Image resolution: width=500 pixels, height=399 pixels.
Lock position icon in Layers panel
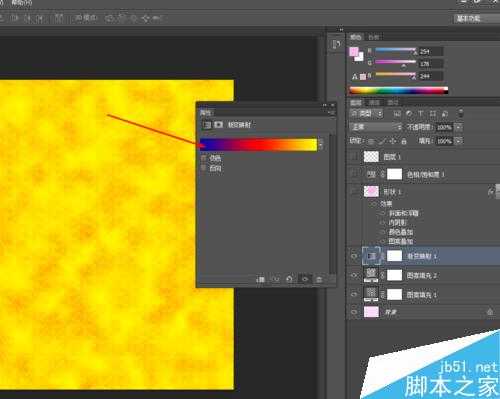393,141
